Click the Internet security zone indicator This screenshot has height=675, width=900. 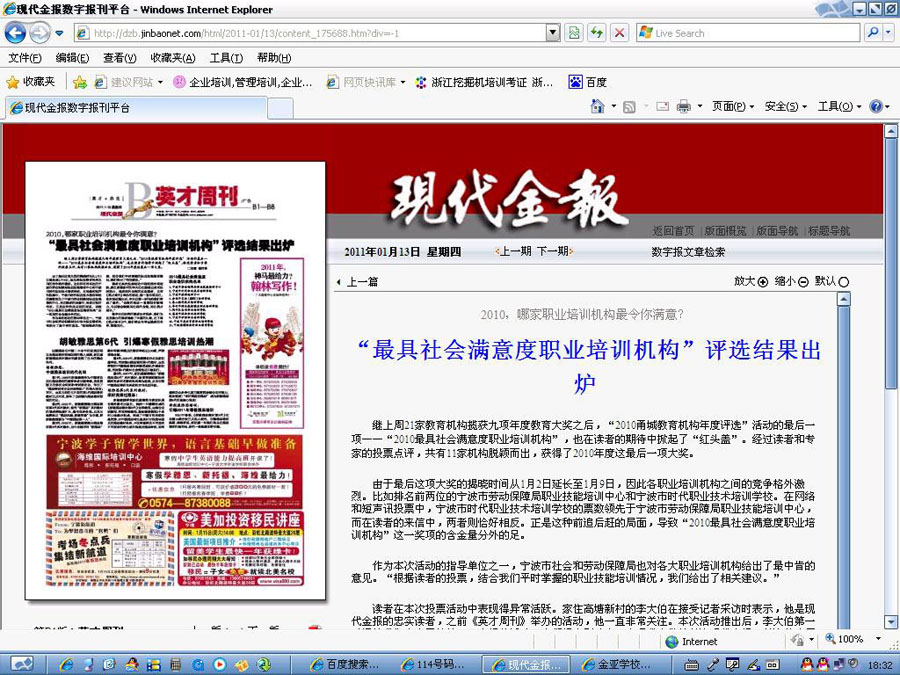pos(692,641)
